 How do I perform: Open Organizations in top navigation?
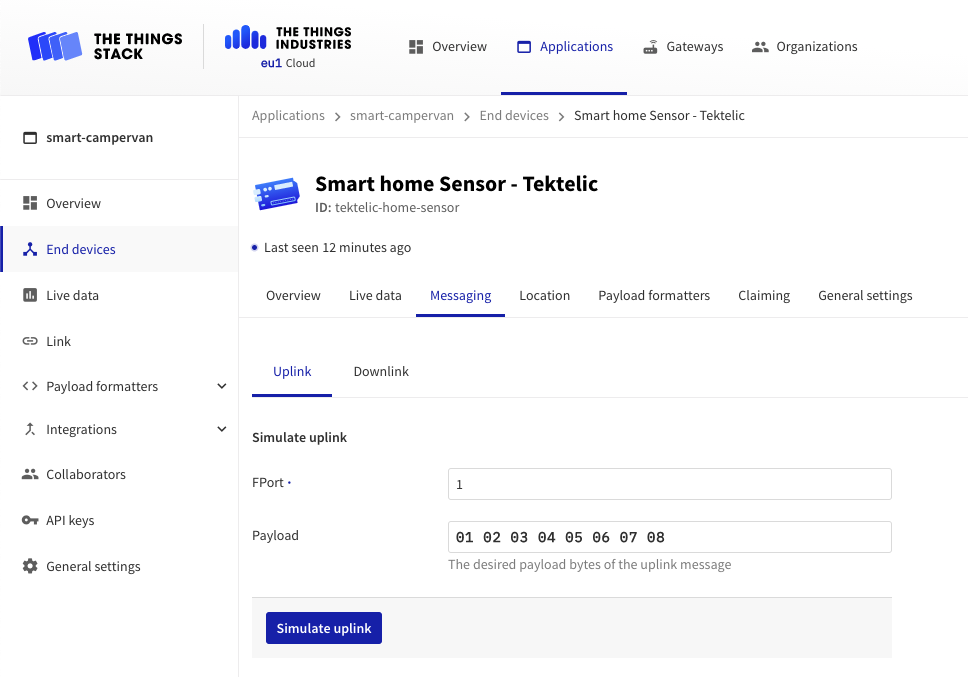pyautogui.click(x=804, y=46)
